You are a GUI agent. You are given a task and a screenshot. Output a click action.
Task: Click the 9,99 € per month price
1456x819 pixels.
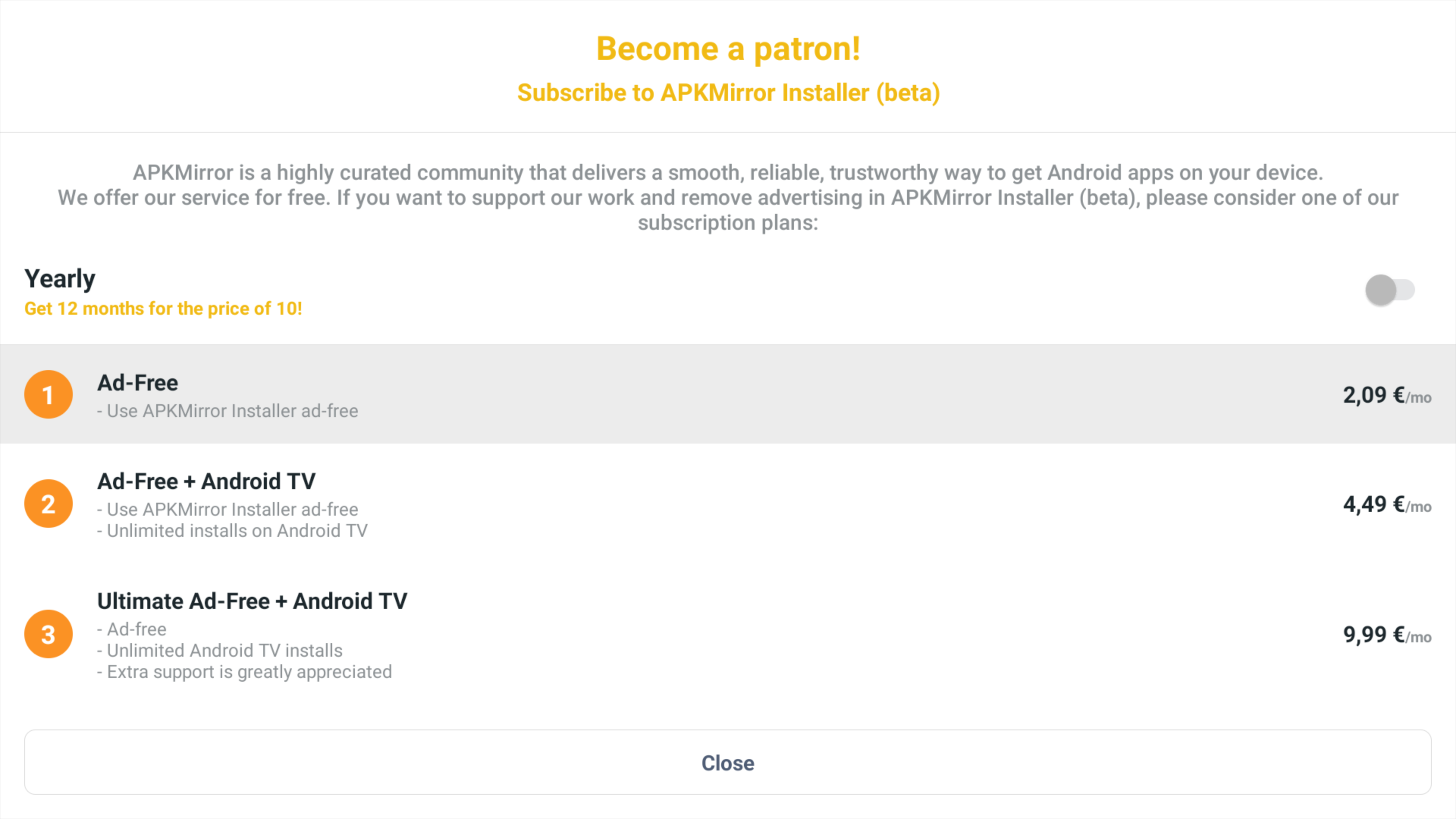click(x=1387, y=635)
